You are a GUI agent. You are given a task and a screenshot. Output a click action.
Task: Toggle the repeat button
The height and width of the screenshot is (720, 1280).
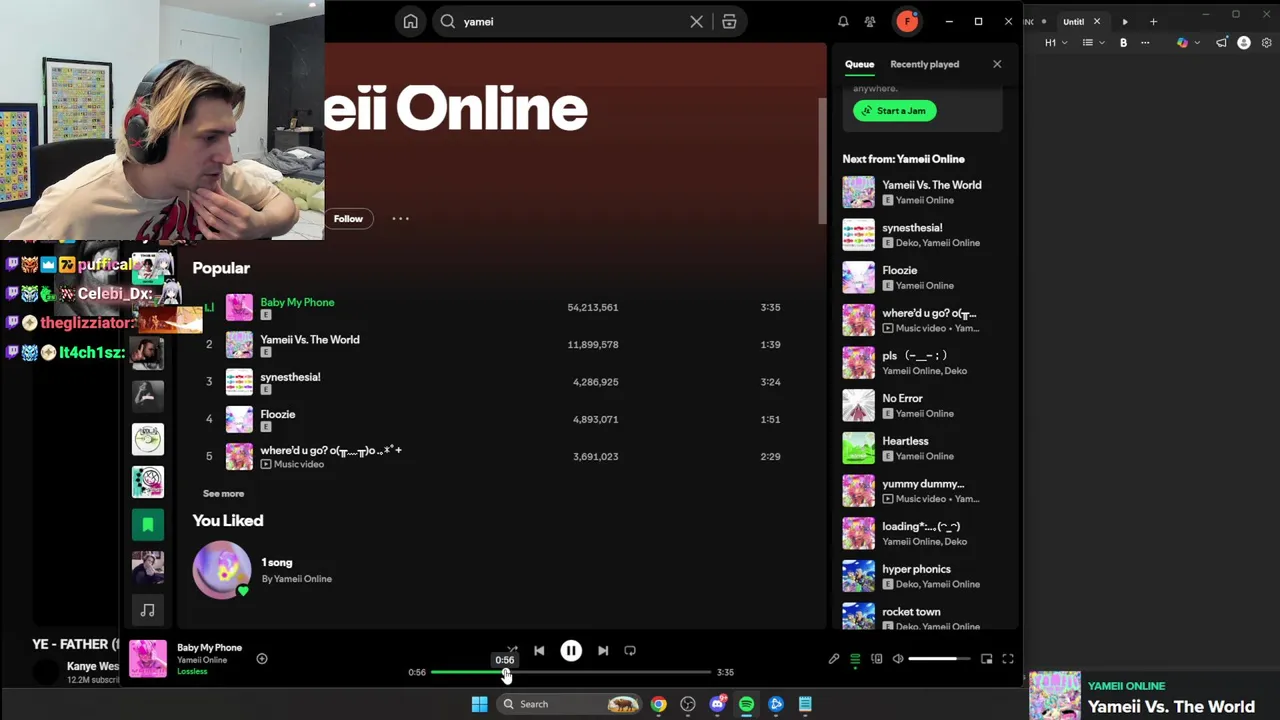click(x=630, y=650)
